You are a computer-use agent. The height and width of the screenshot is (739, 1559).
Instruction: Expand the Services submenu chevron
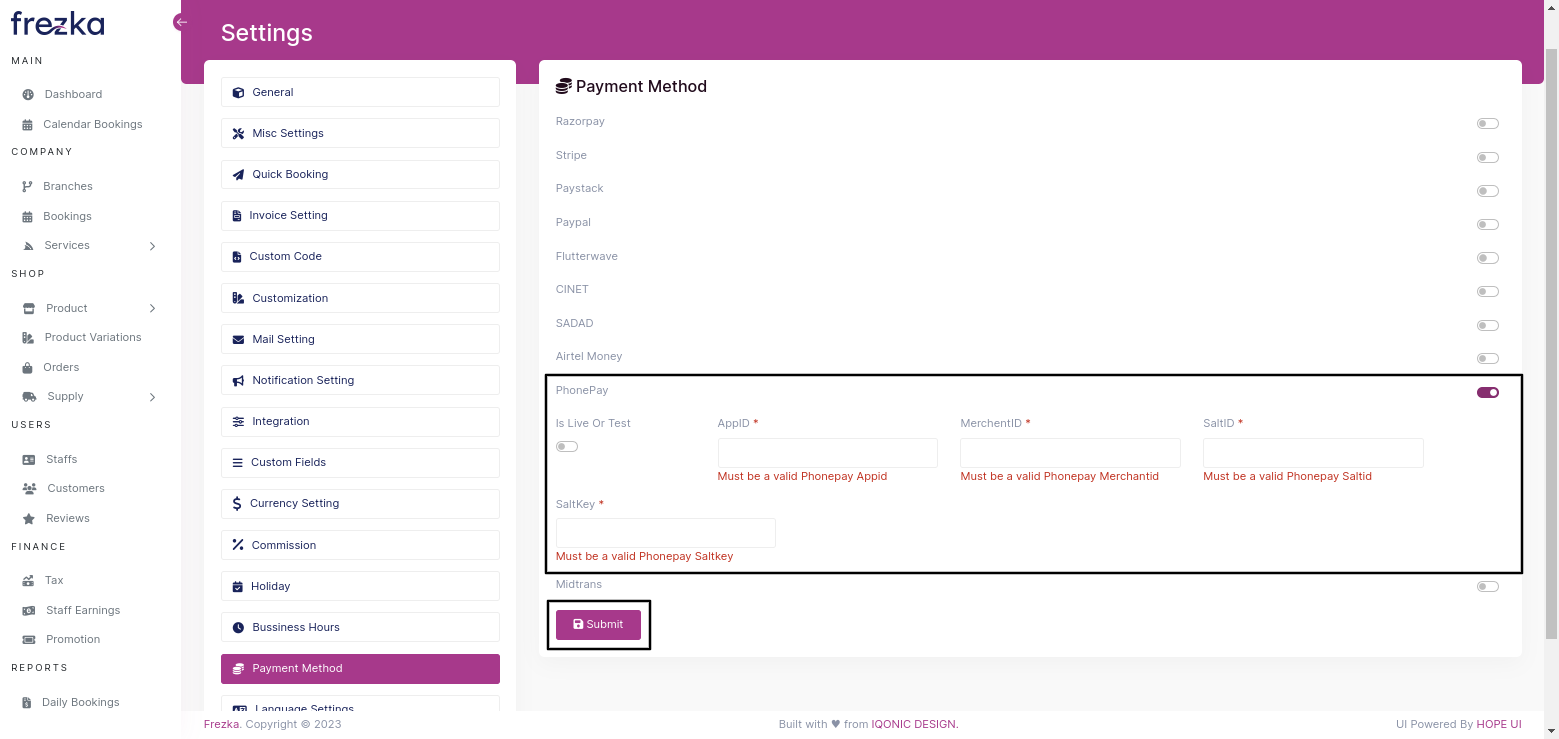(152, 246)
